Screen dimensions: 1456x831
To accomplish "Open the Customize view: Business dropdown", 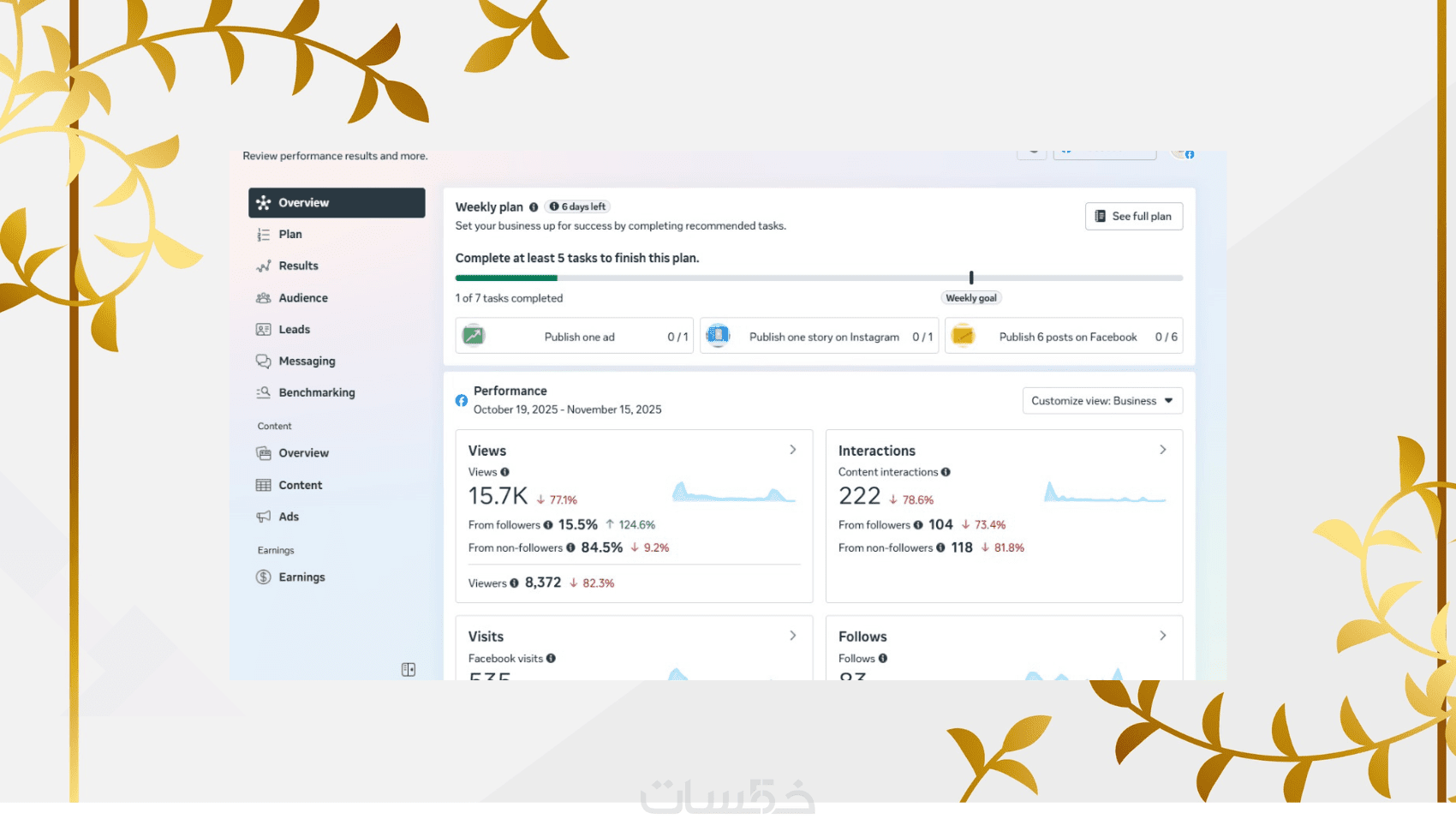I will (1102, 401).
